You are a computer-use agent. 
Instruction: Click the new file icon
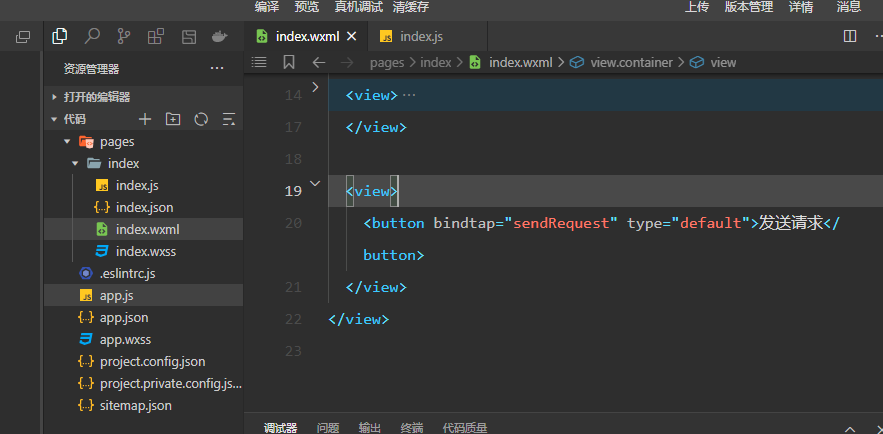pyautogui.click(x=145, y=119)
